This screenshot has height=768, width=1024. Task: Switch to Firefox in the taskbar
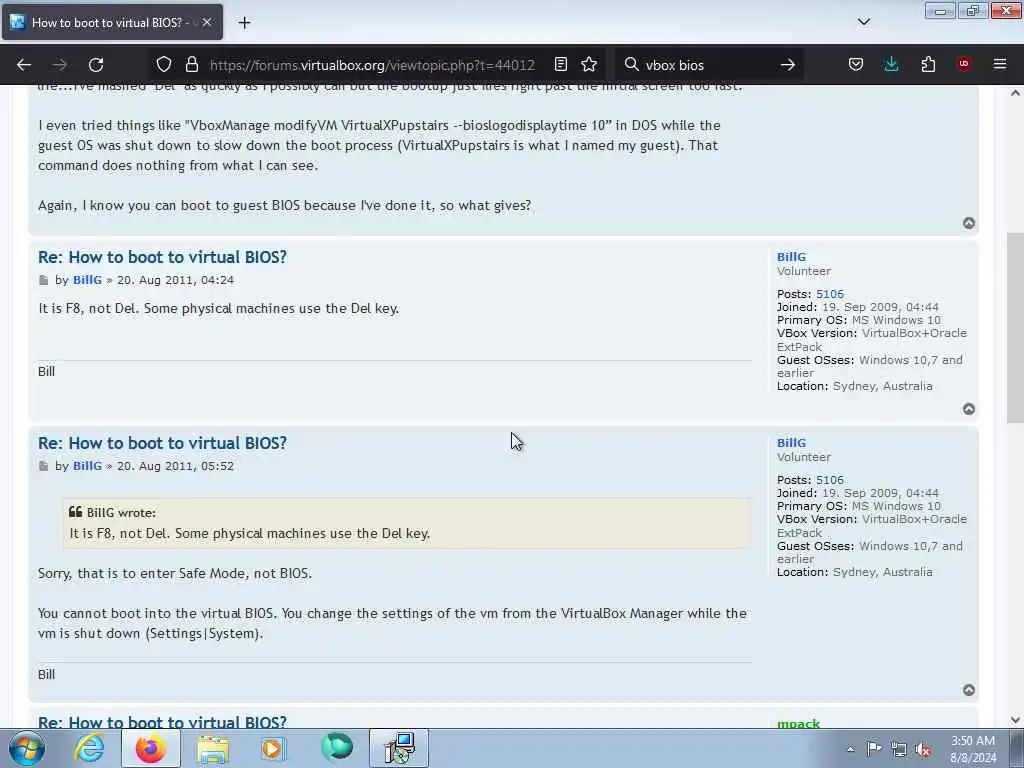pyautogui.click(x=150, y=748)
